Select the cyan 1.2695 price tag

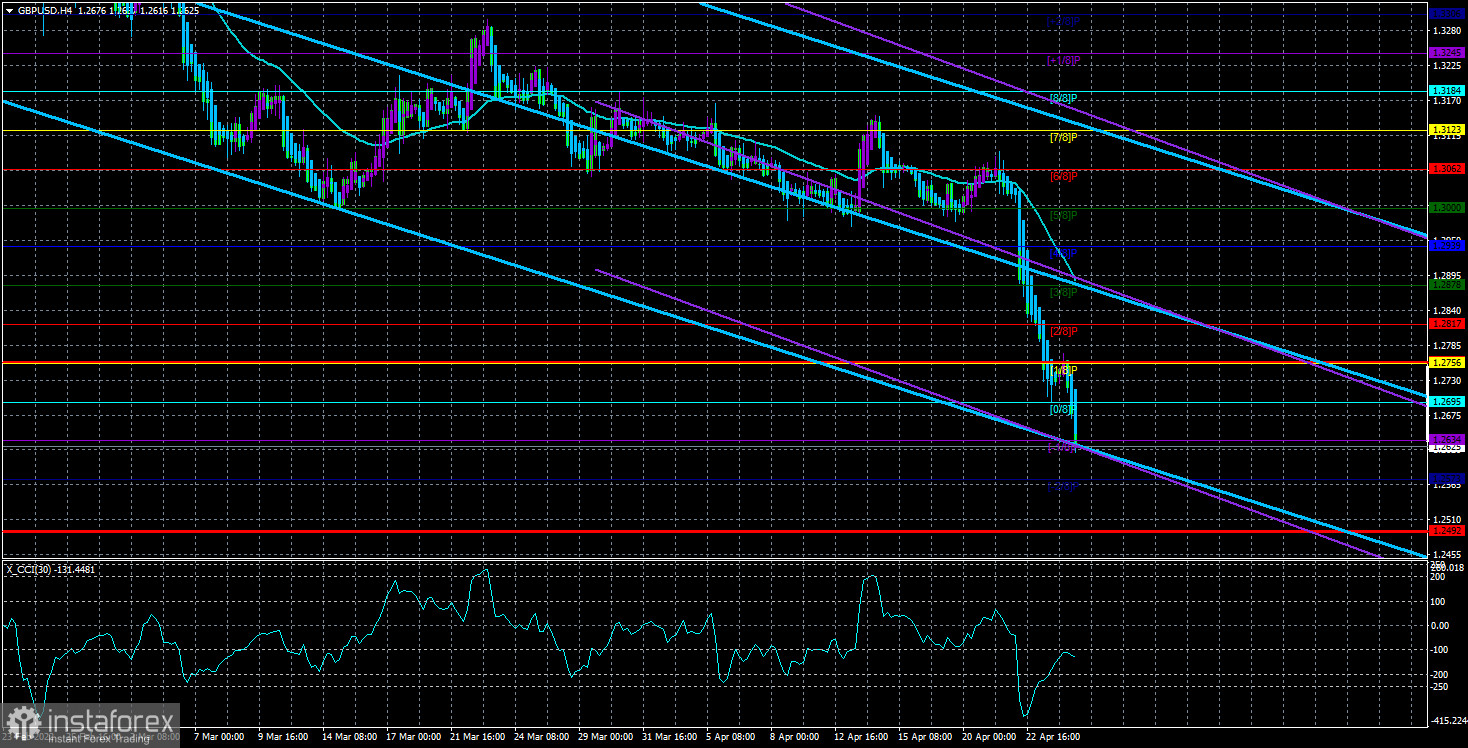click(x=1448, y=402)
